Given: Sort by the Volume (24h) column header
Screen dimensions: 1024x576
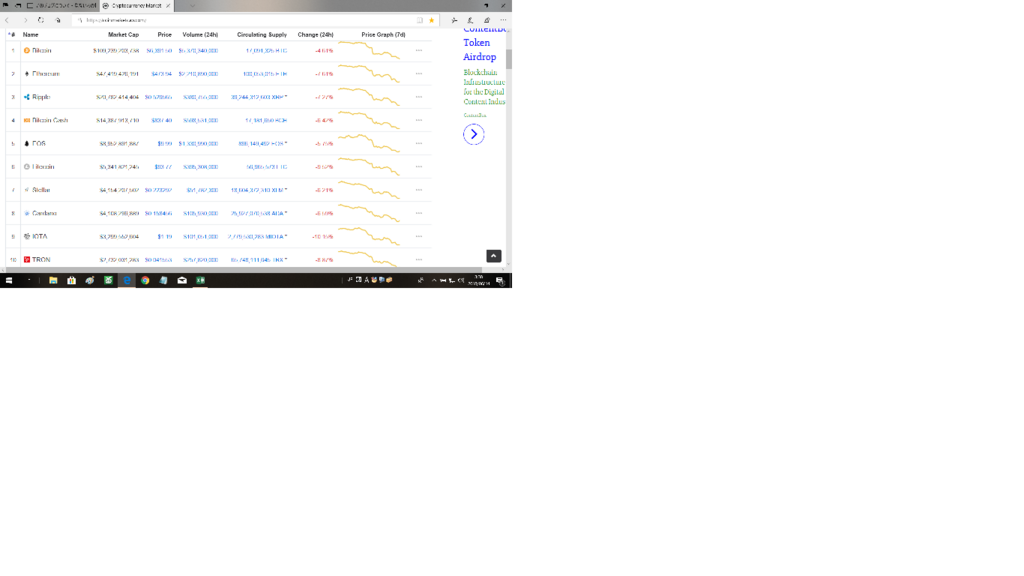Looking at the screenshot, I should [x=200, y=35].
